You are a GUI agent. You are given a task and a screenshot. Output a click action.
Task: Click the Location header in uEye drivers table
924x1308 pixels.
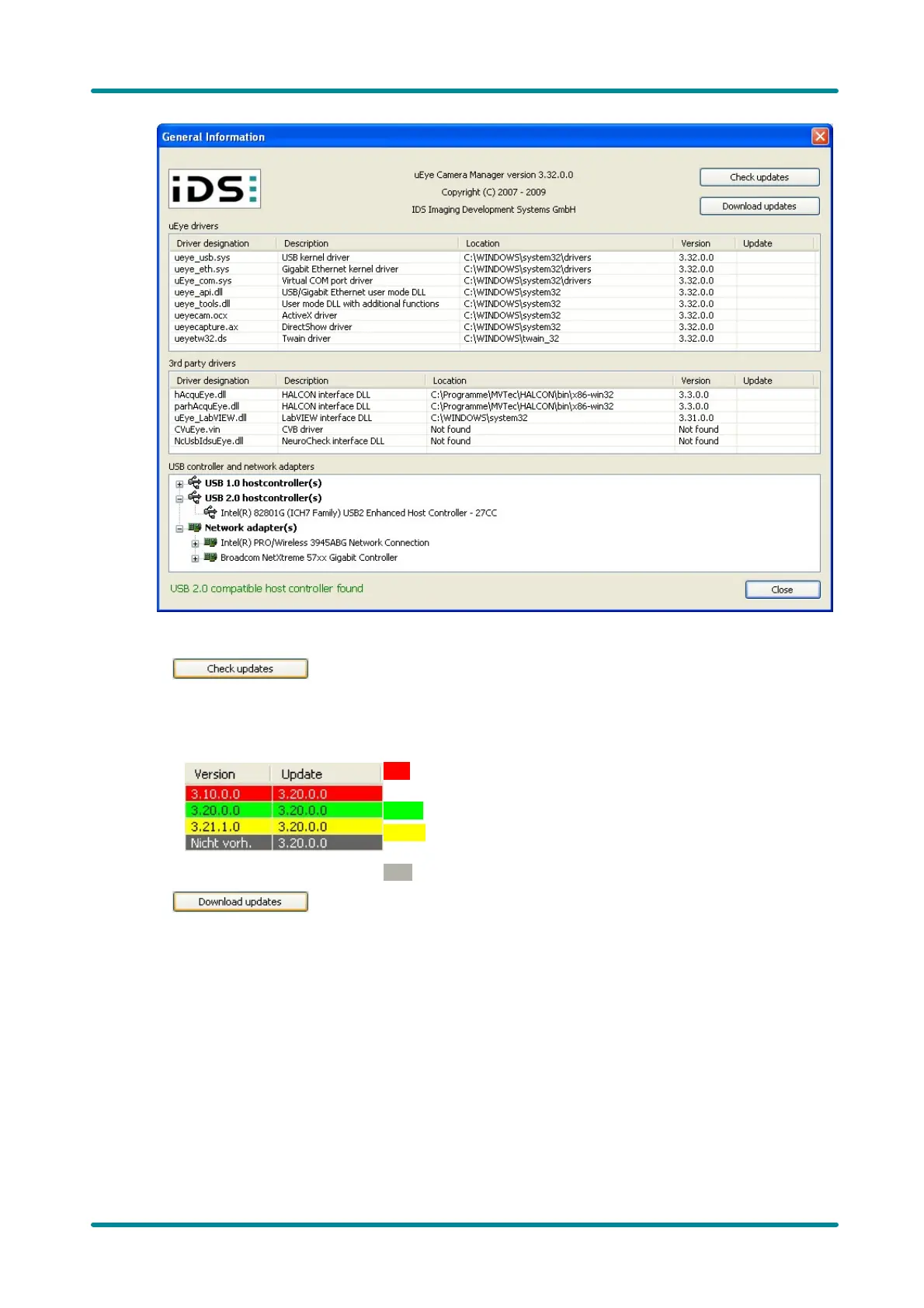(x=565, y=243)
